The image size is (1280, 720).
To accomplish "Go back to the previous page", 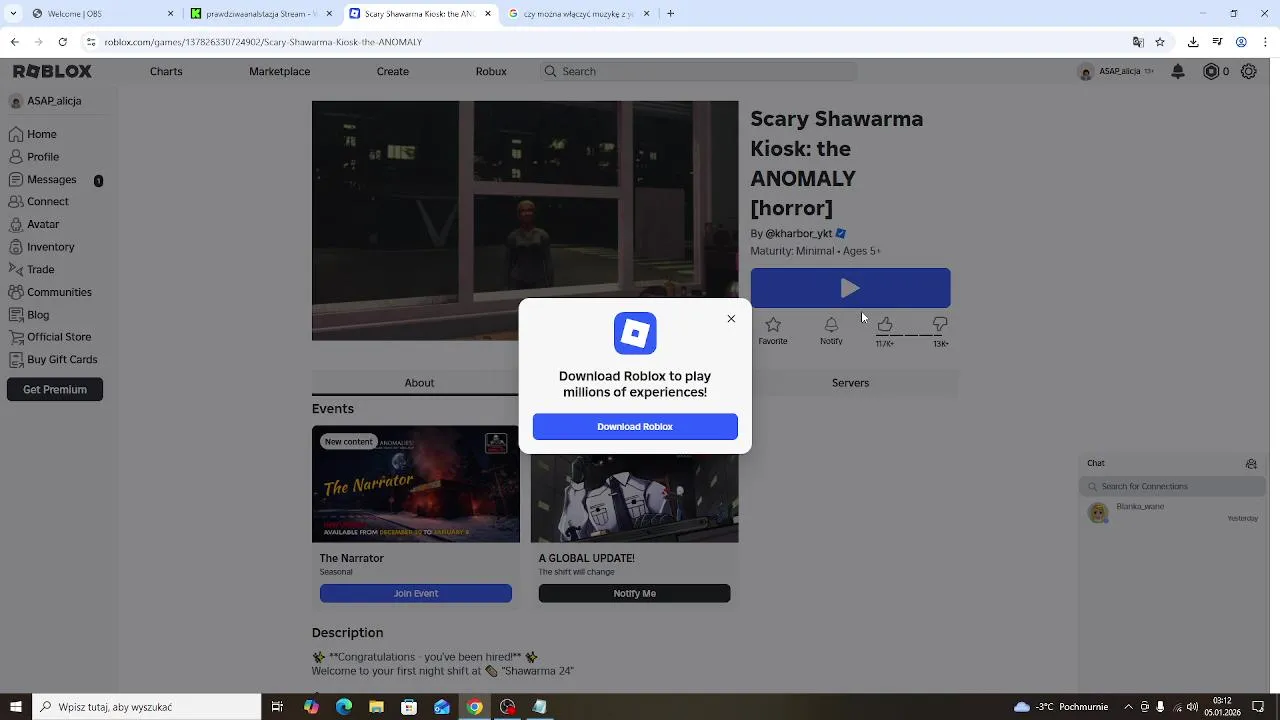I will pyautogui.click(x=14, y=42).
